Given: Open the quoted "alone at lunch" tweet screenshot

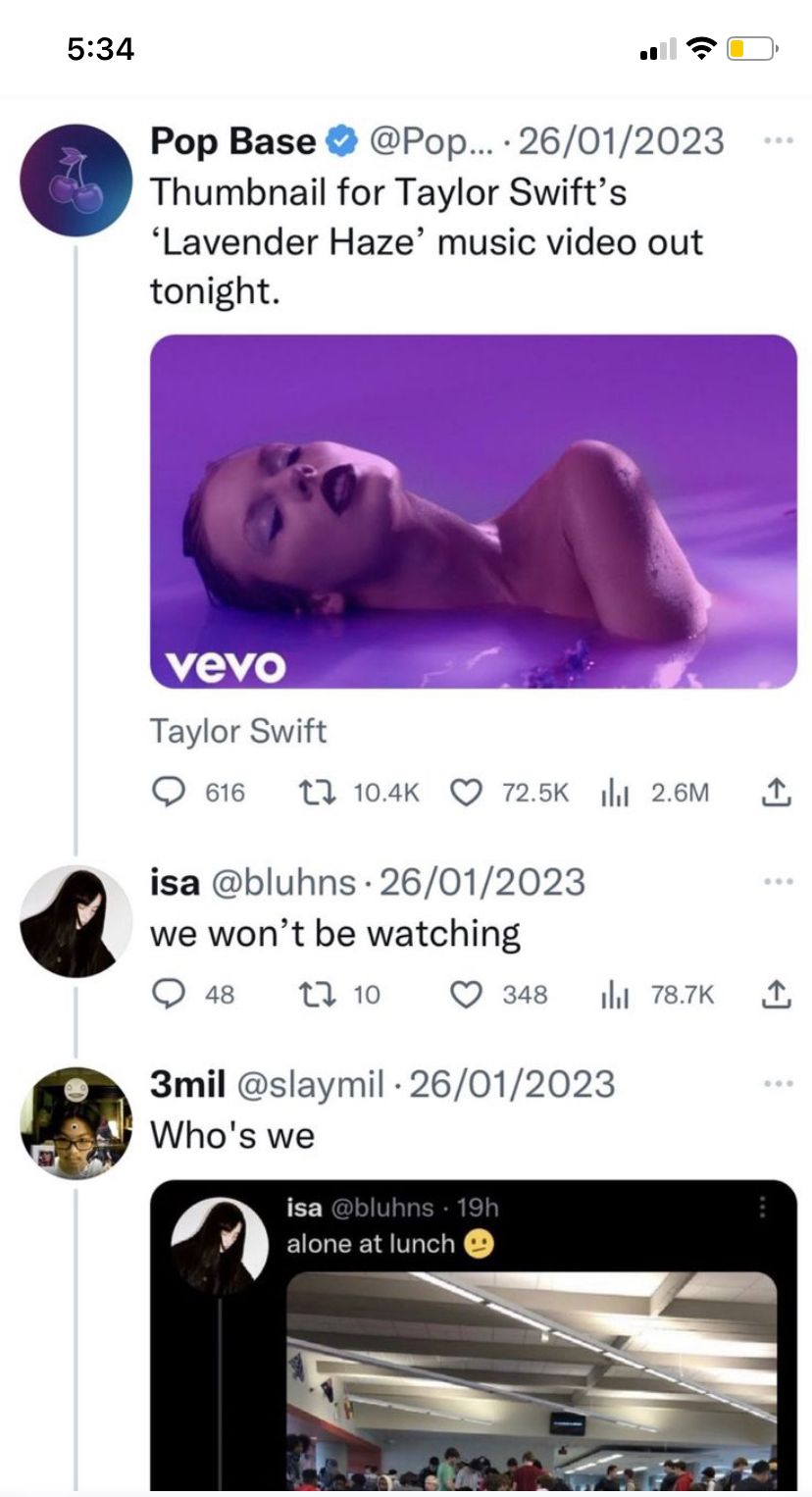Looking at the screenshot, I should click(x=473, y=1334).
